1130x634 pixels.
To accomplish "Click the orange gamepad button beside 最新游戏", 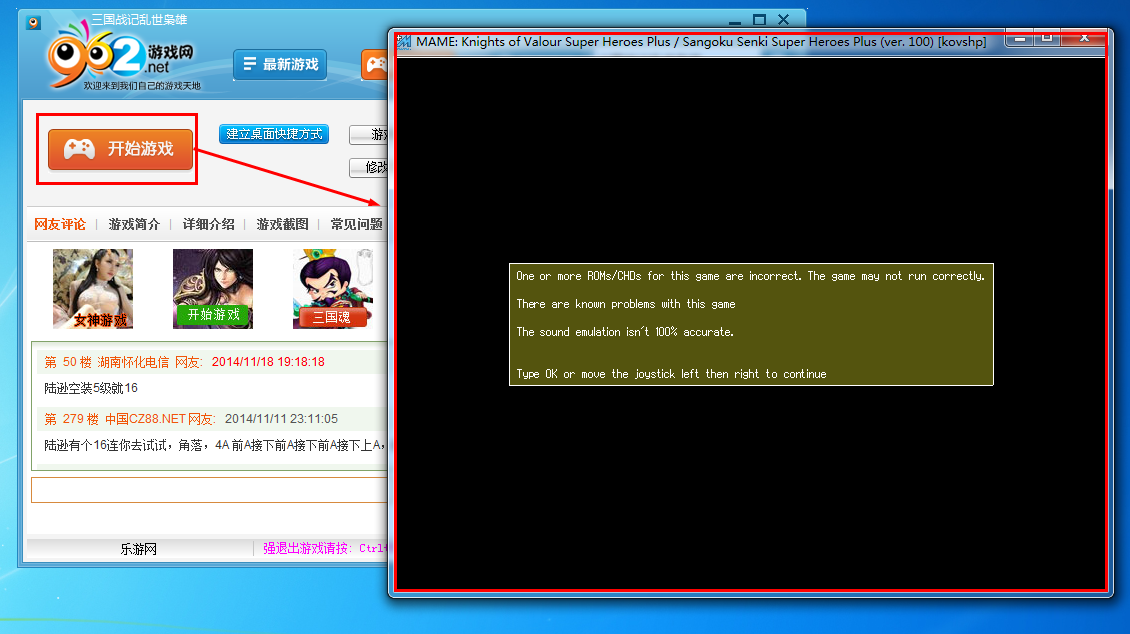I will [x=375, y=65].
